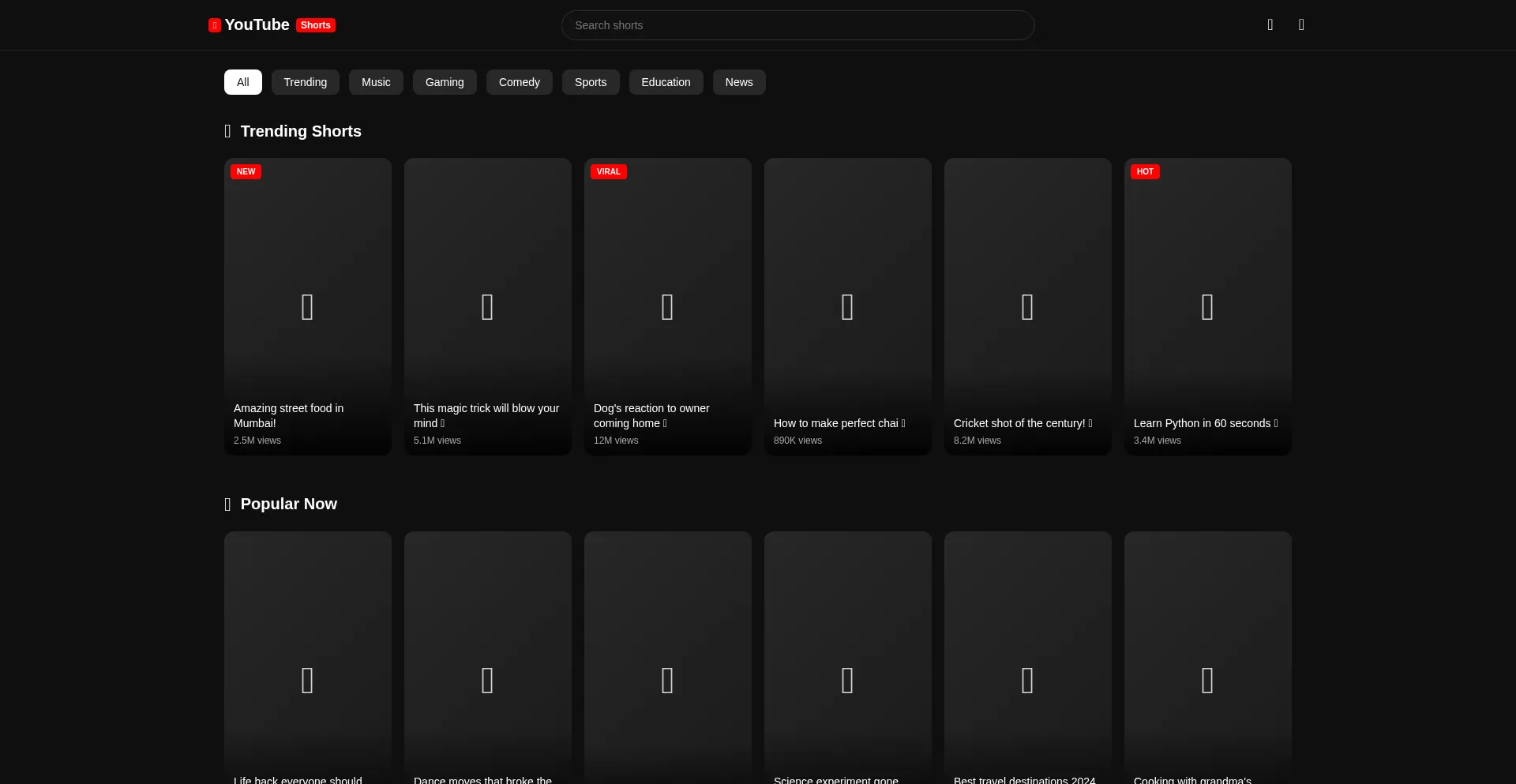Play the dog's reaction short
Screen dimensions: 1516x784
[667, 307]
